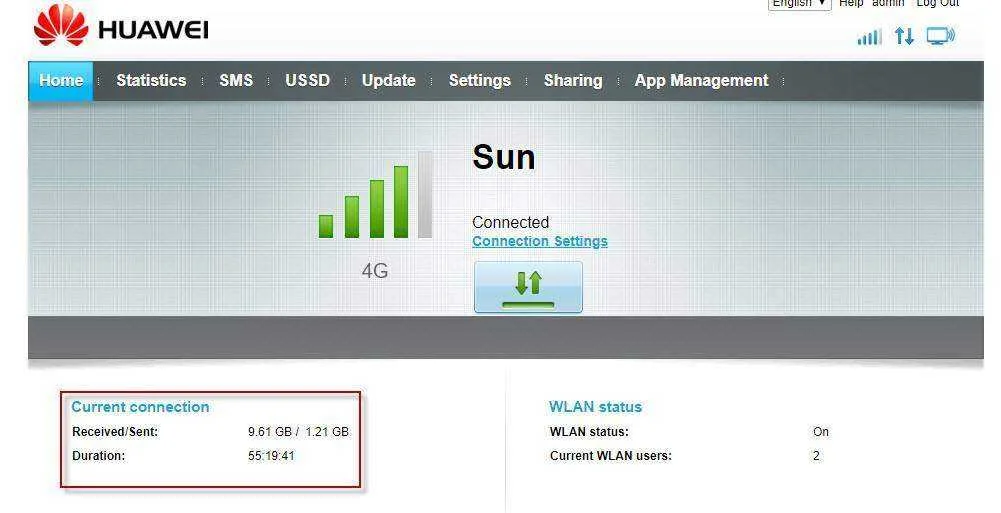Select the 9.61 GB / 1.21 GB value
Viewport: 1001px width, 513px height.
click(x=299, y=432)
